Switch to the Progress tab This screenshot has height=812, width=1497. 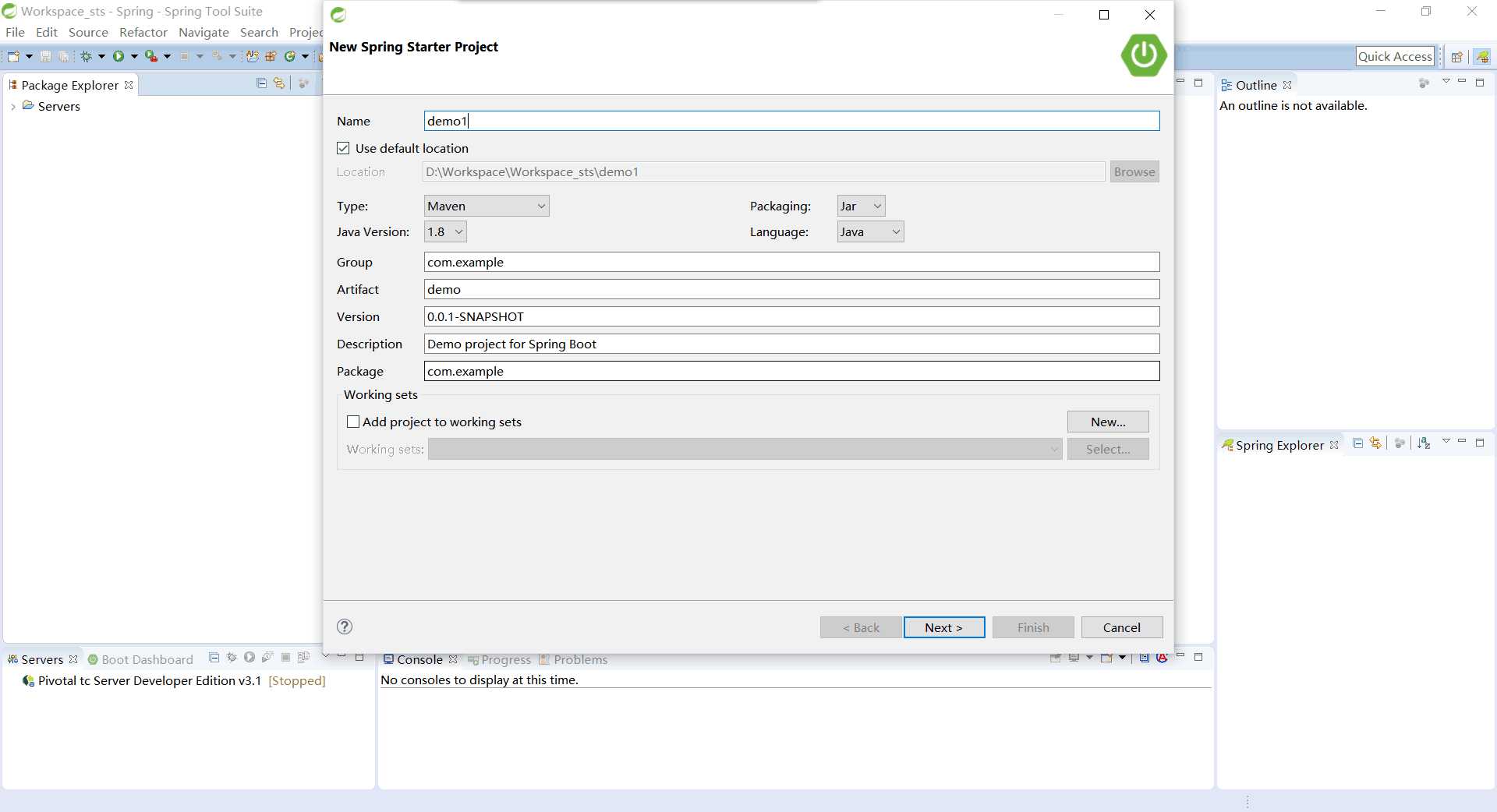499,659
